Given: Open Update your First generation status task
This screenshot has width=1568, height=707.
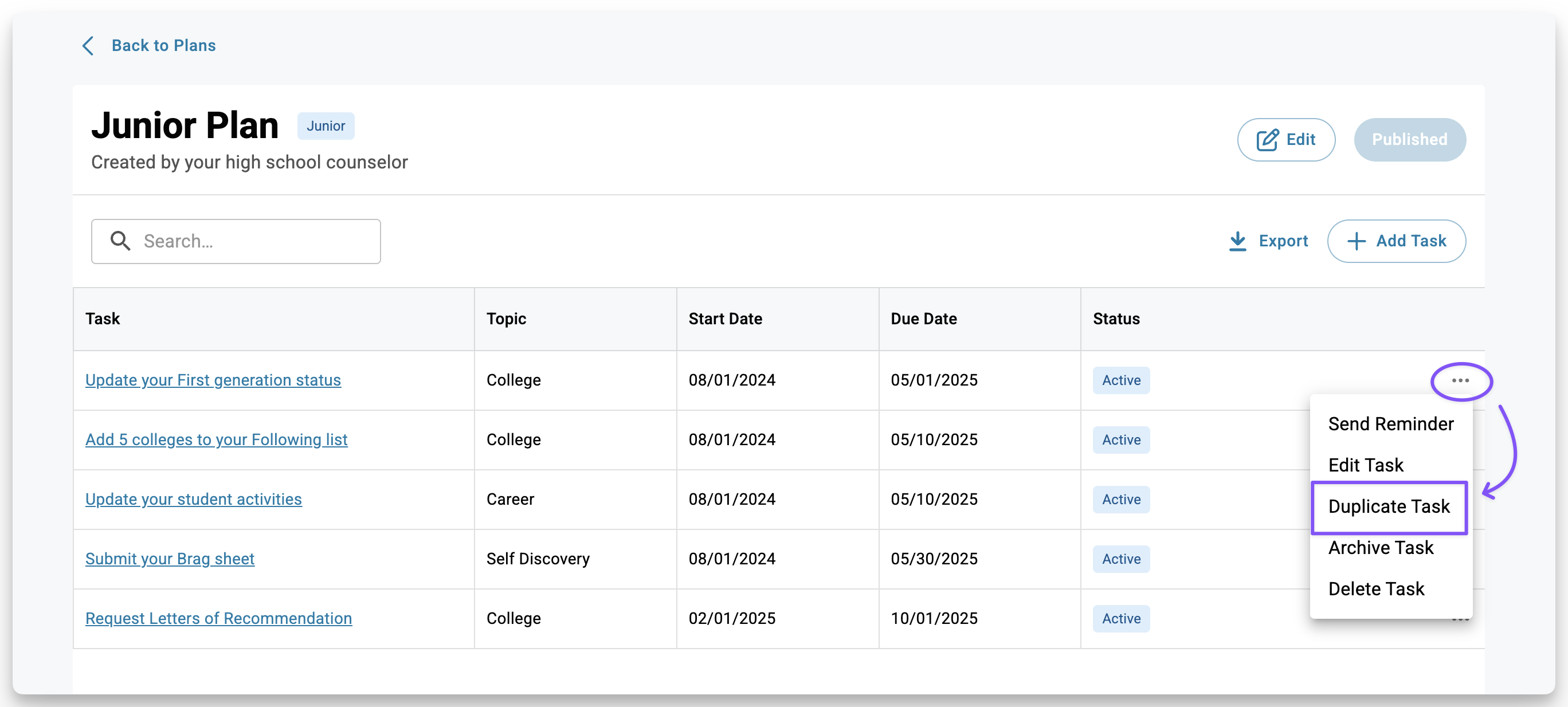Looking at the screenshot, I should pyautogui.click(x=213, y=380).
